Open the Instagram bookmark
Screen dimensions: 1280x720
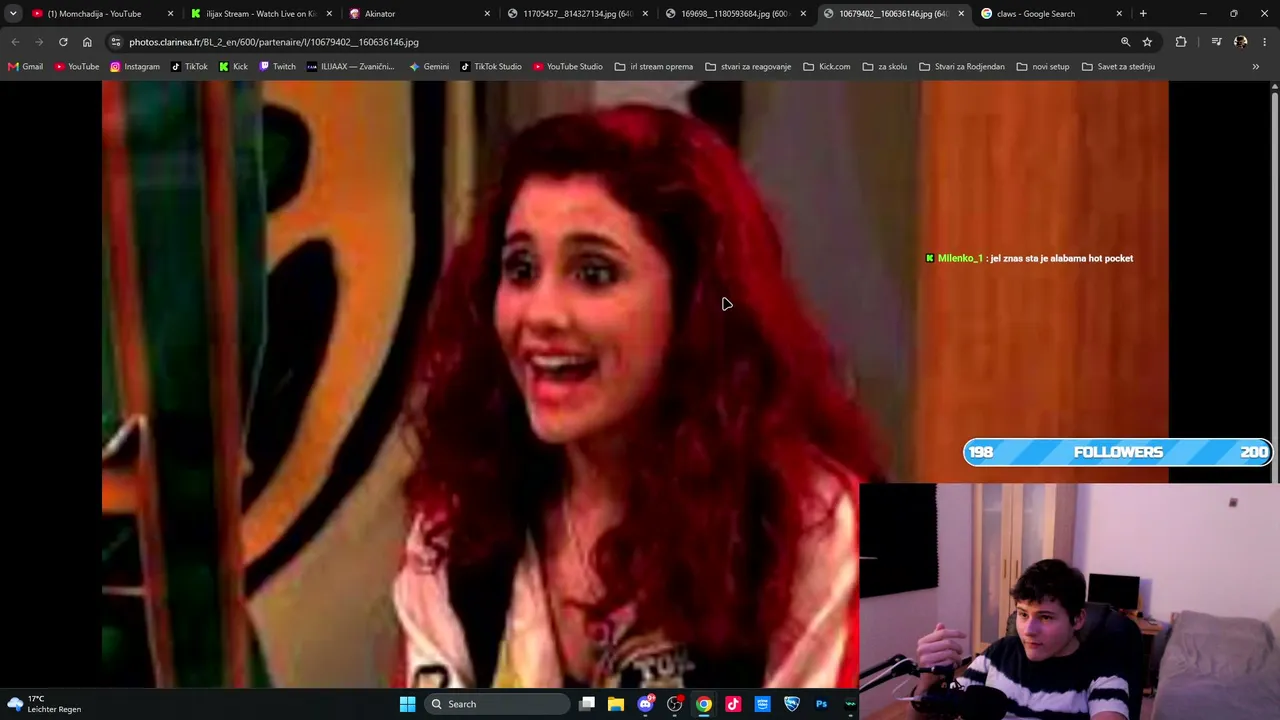135,67
